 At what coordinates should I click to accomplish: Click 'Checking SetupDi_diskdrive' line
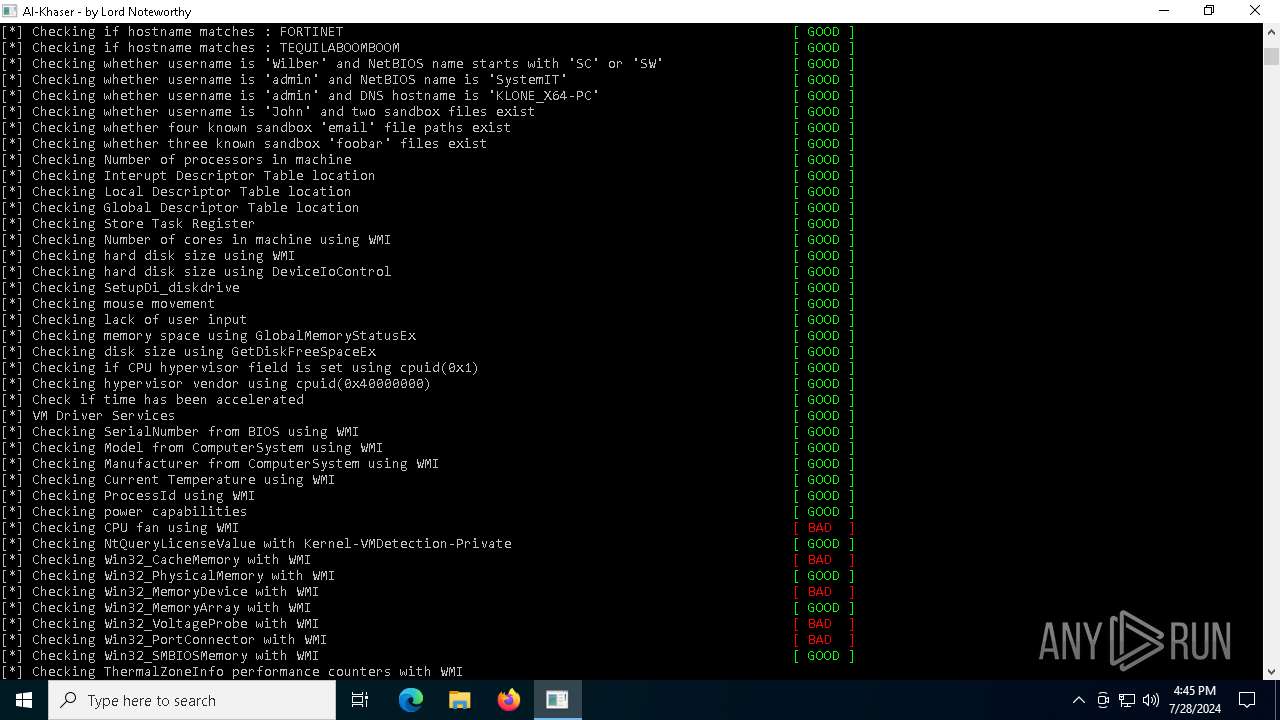[x=120, y=288]
